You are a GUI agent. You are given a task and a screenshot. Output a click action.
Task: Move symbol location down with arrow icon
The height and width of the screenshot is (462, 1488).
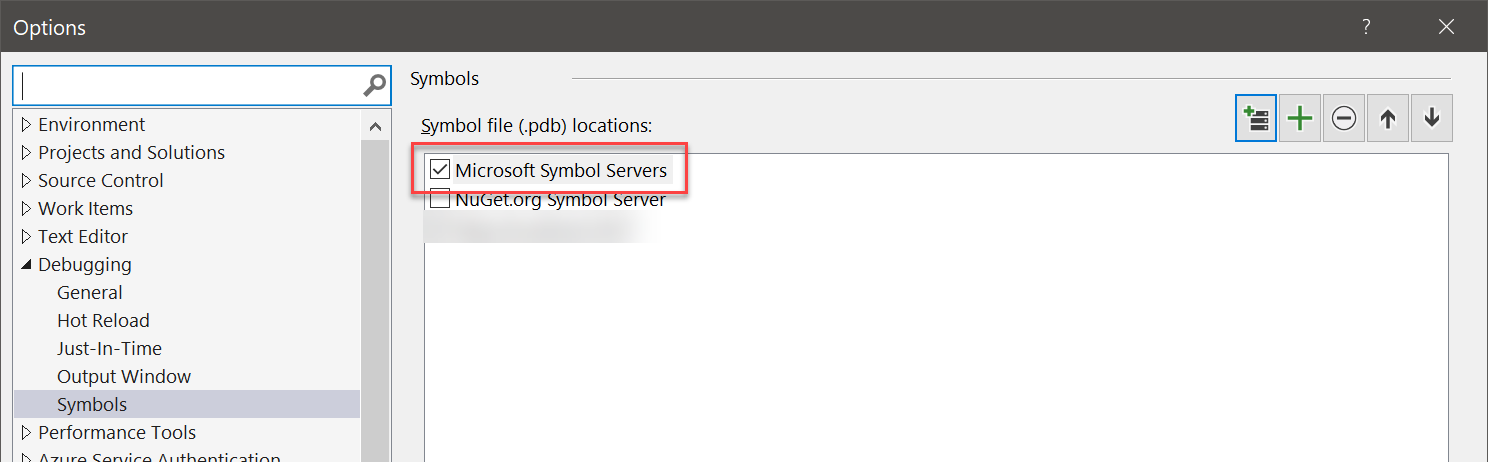pyautogui.click(x=1431, y=119)
